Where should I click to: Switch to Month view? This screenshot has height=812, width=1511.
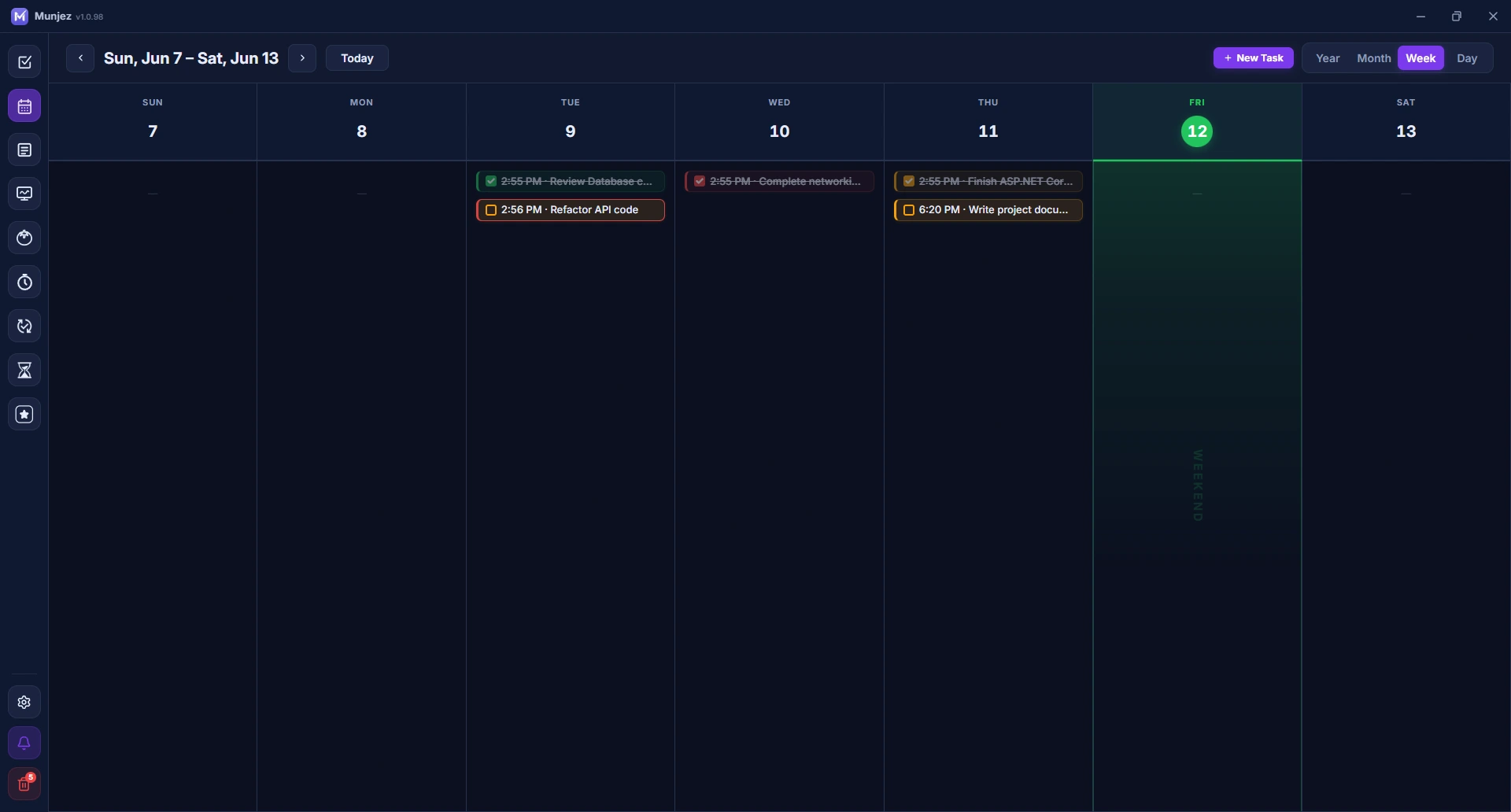click(x=1374, y=58)
